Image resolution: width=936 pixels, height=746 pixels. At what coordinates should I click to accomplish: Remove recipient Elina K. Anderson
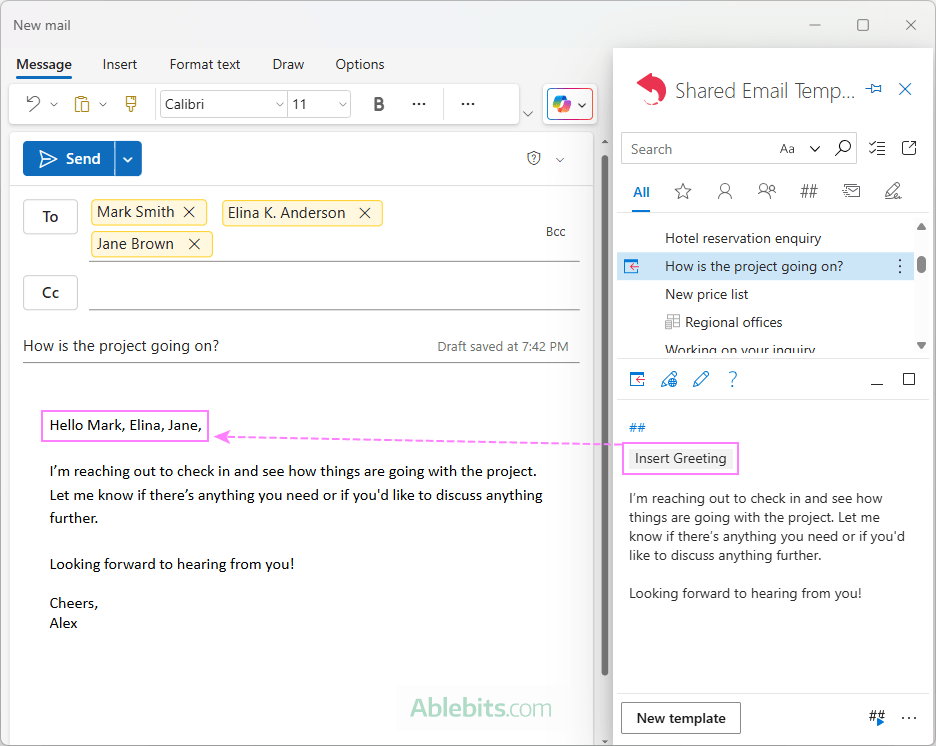click(365, 213)
